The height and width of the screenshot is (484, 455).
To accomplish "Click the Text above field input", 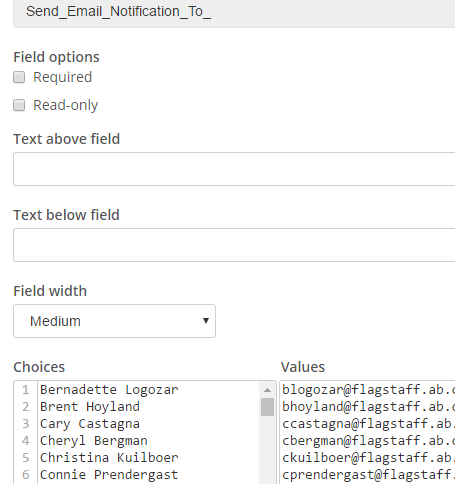I will pos(234,169).
